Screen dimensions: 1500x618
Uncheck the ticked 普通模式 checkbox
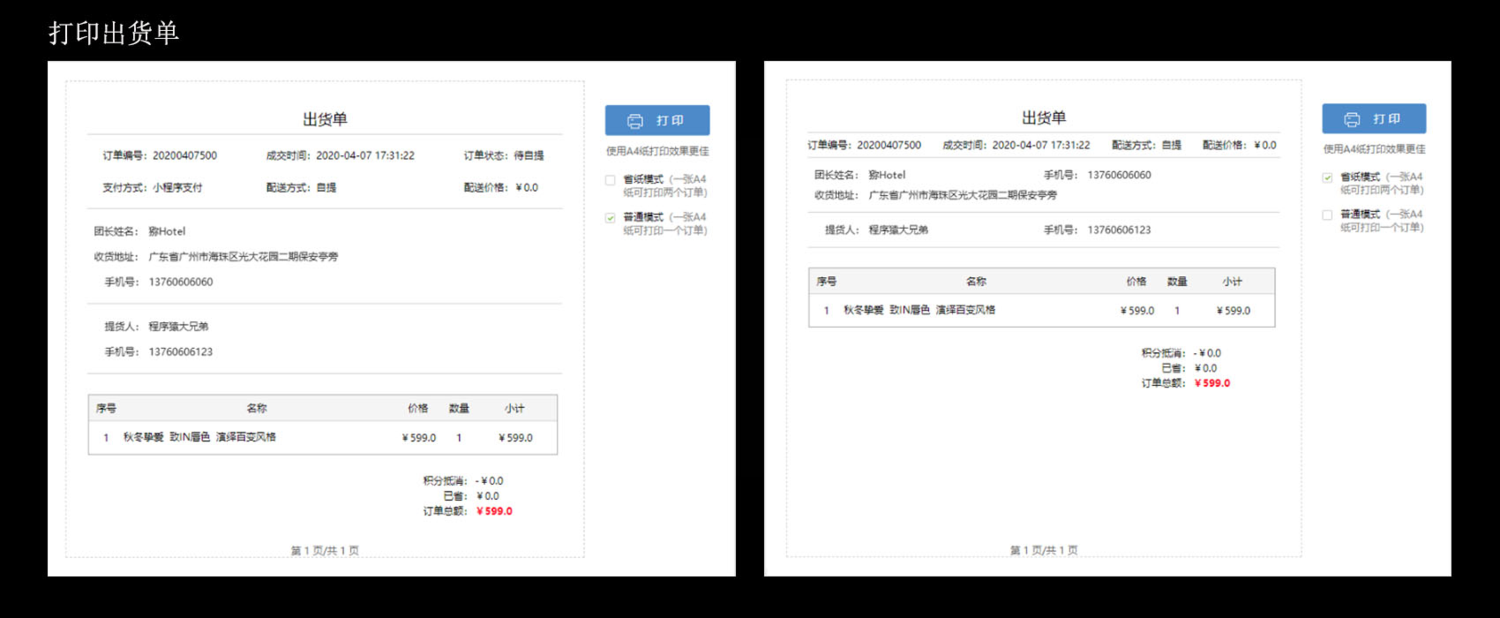click(x=610, y=218)
